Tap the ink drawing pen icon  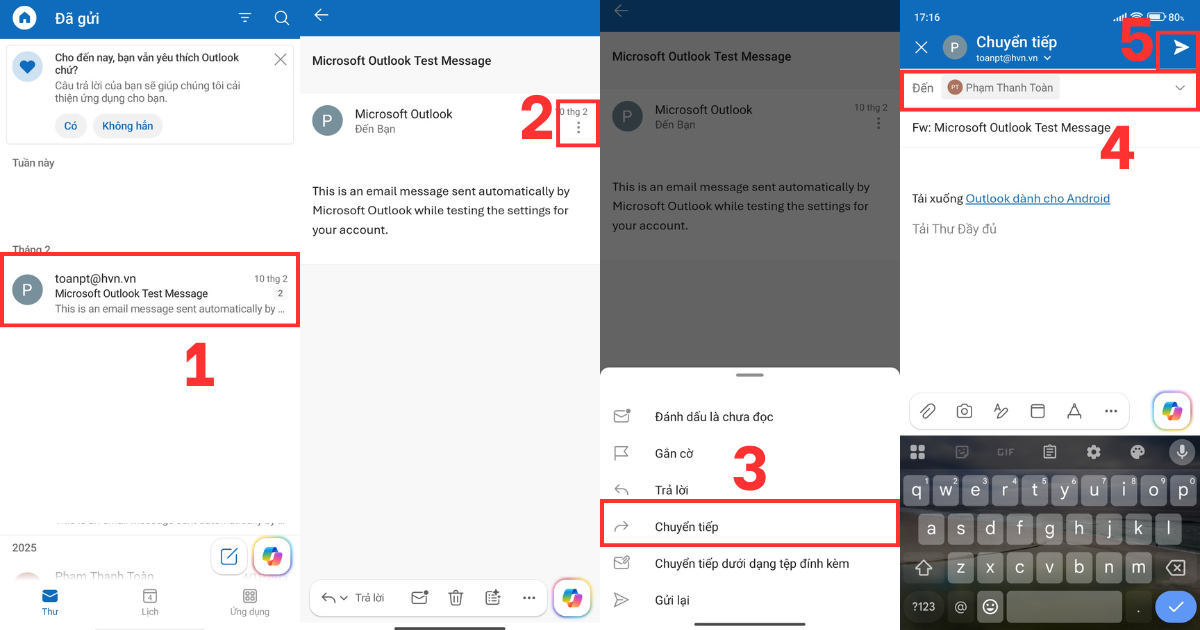pyautogui.click(x=1001, y=411)
